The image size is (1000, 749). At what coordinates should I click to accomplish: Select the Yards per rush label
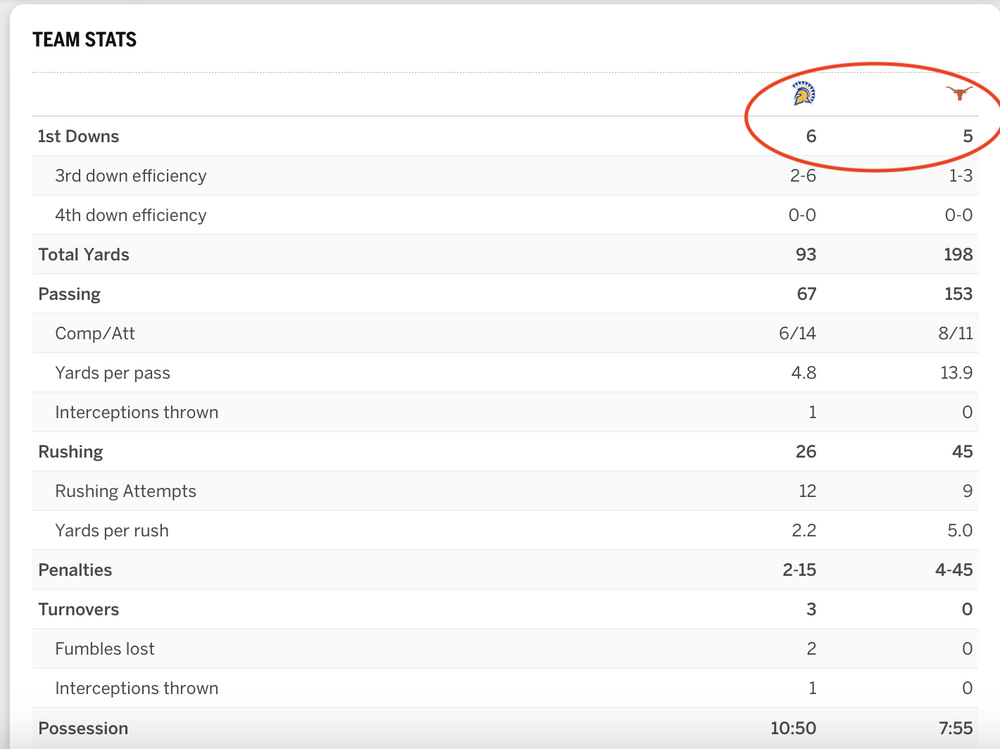[x=112, y=531]
